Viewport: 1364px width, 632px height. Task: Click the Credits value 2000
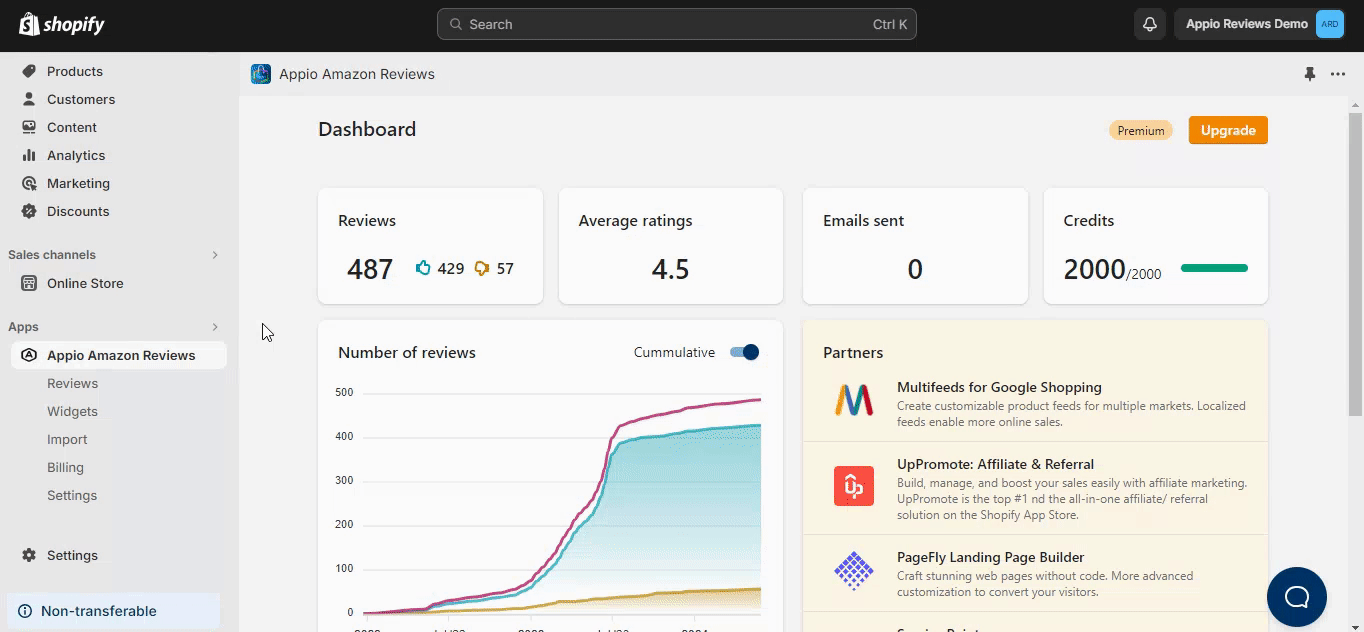[x=1094, y=269]
